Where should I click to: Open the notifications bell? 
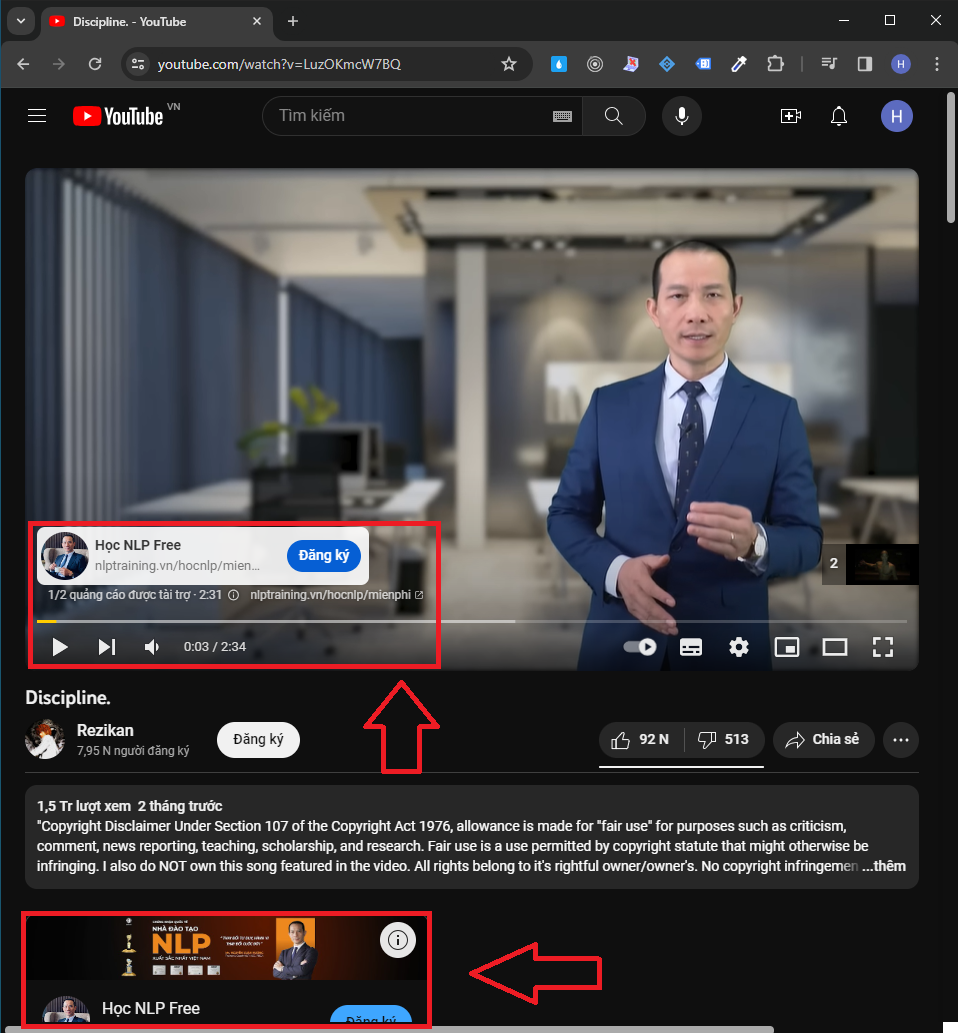(x=839, y=116)
